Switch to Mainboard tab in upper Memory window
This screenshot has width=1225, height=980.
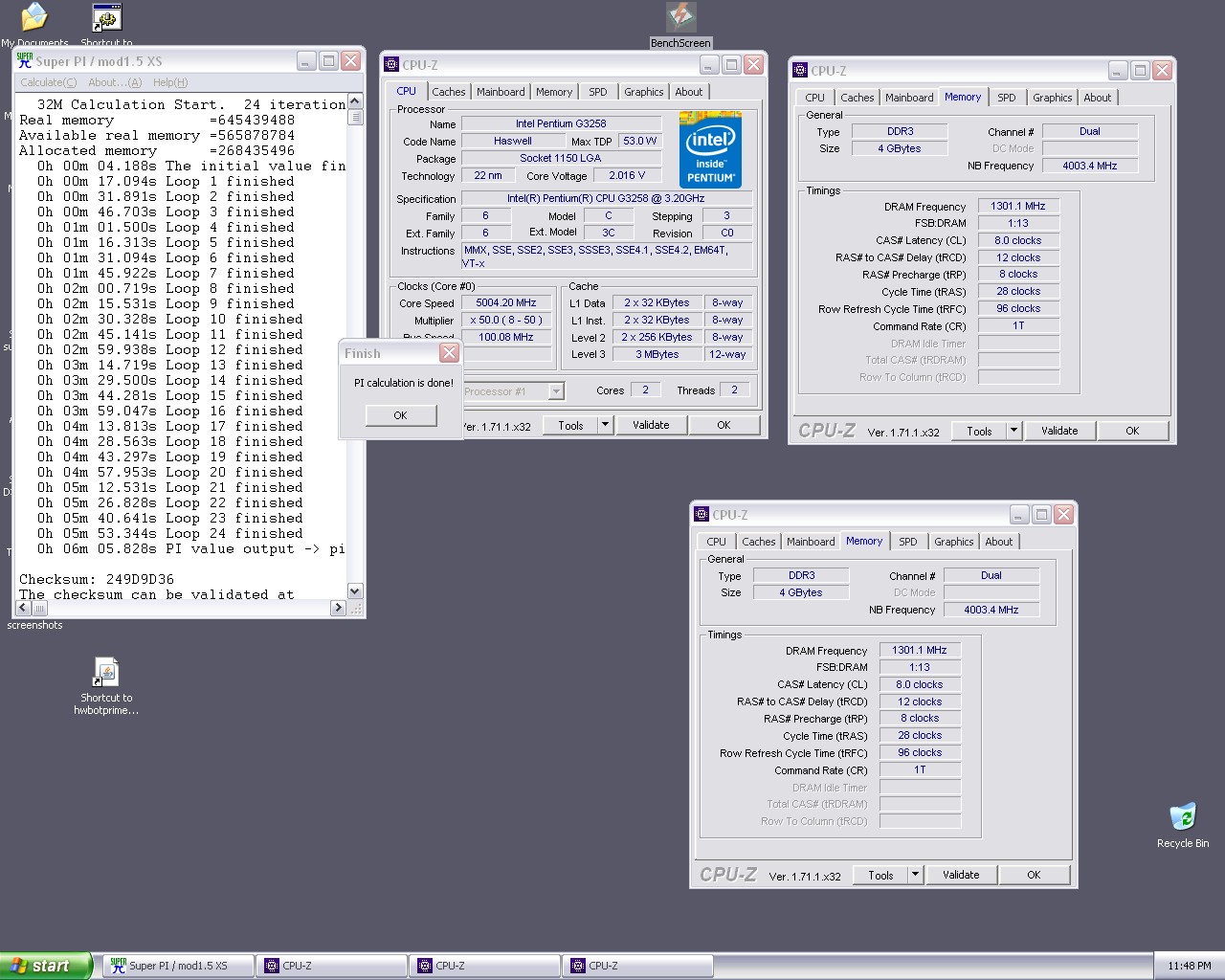click(909, 98)
